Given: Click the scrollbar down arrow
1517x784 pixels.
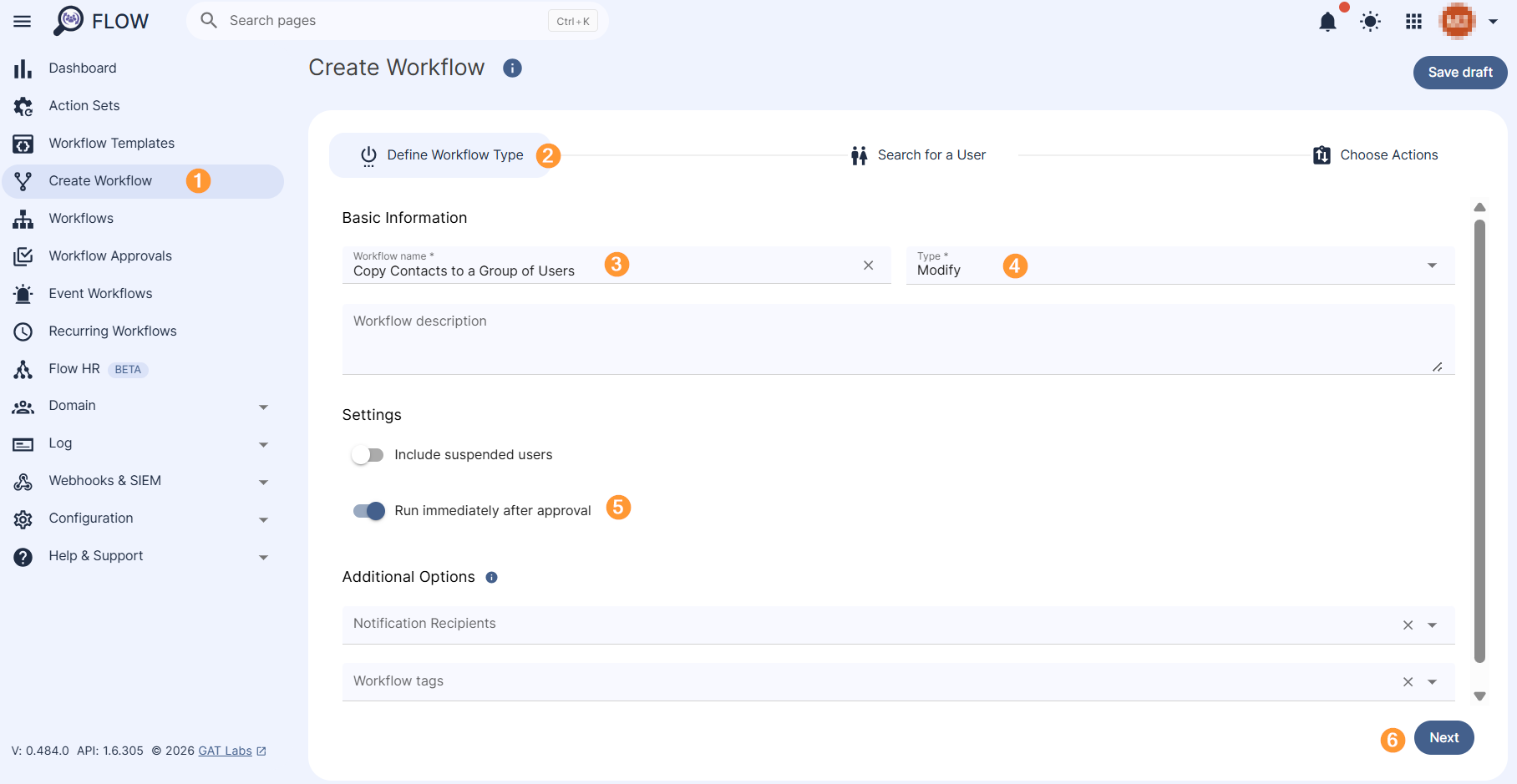Looking at the screenshot, I should click(1480, 696).
